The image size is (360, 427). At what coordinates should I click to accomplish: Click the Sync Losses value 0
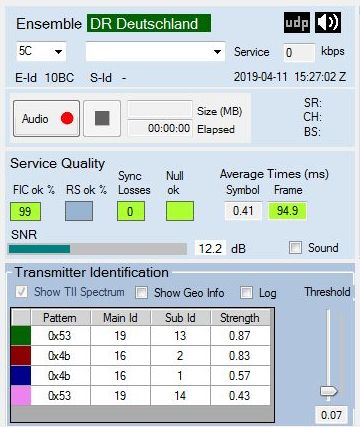click(x=131, y=211)
